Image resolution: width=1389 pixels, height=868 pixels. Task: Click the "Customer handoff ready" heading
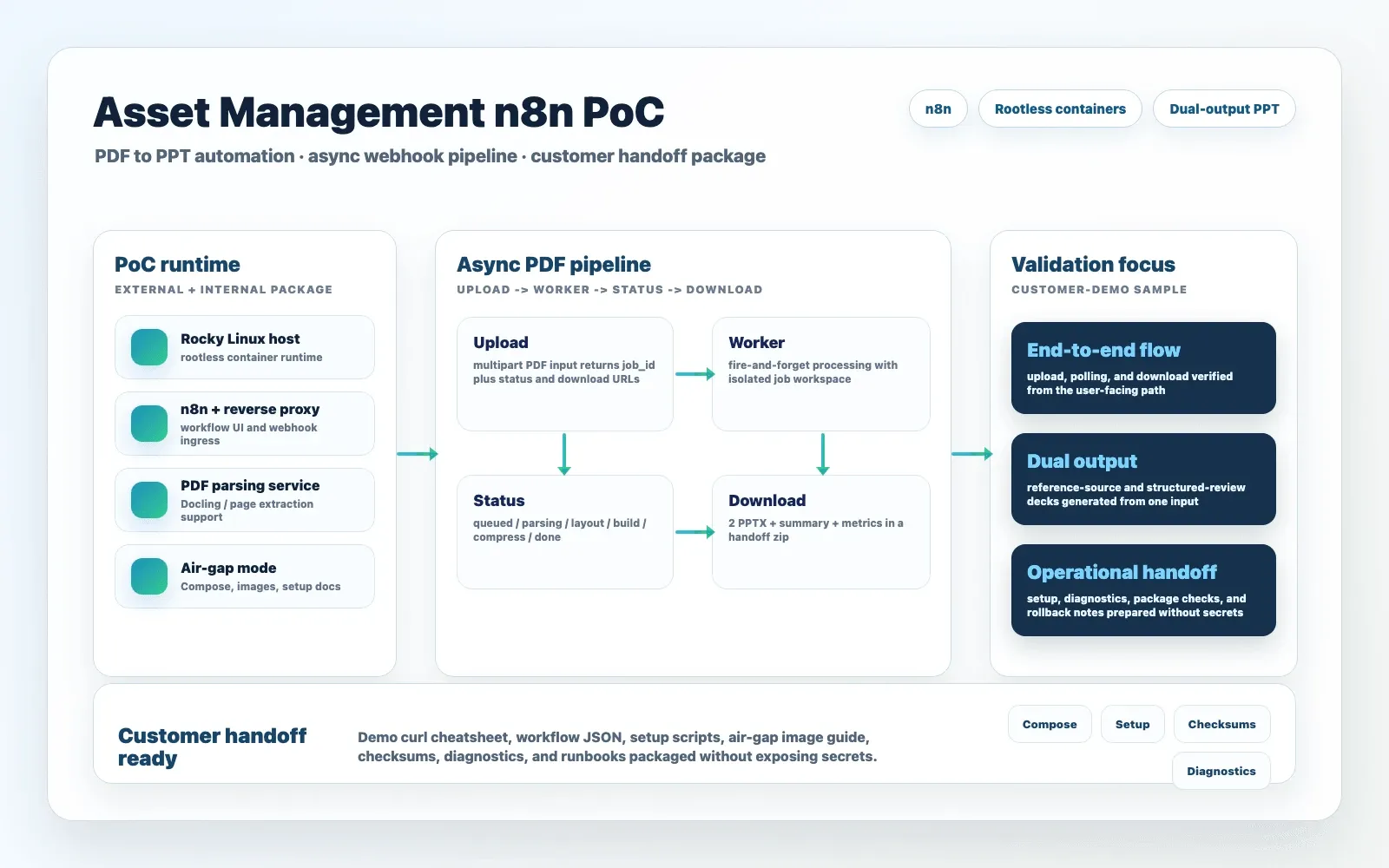point(213,747)
